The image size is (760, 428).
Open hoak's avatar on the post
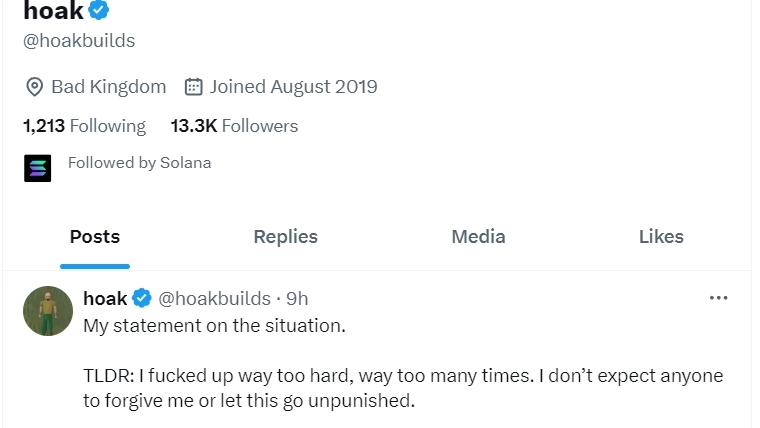point(48,310)
